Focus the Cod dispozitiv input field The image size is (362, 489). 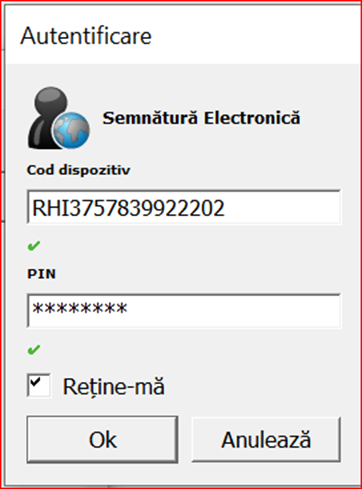(x=184, y=207)
